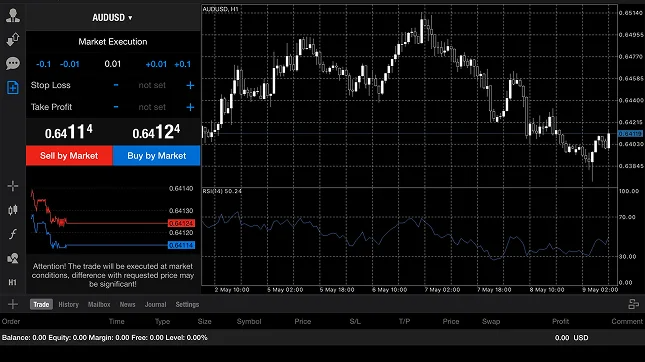Image resolution: width=645 pixels, height=362 pixels.
Task: Sort by the Profit column header
Action: point(560,321)
